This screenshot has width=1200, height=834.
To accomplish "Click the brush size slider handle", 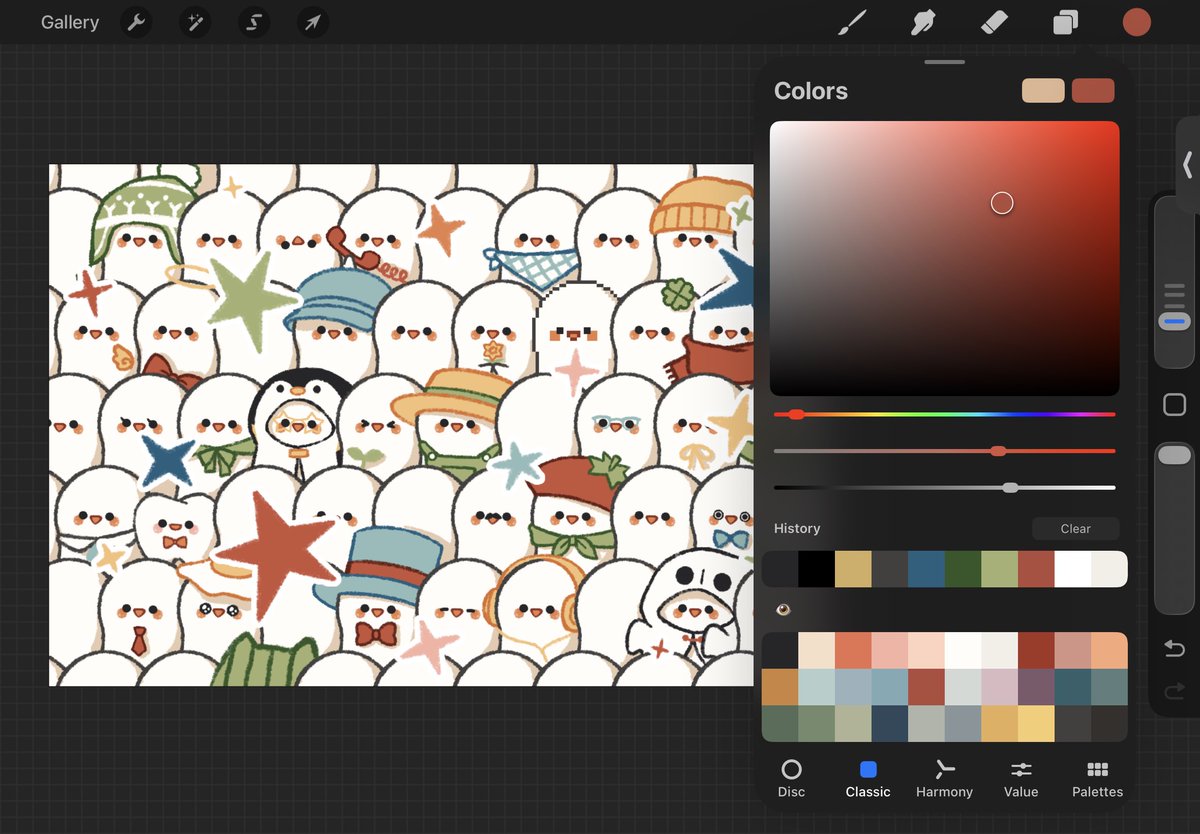I will tap(1174, 322).
